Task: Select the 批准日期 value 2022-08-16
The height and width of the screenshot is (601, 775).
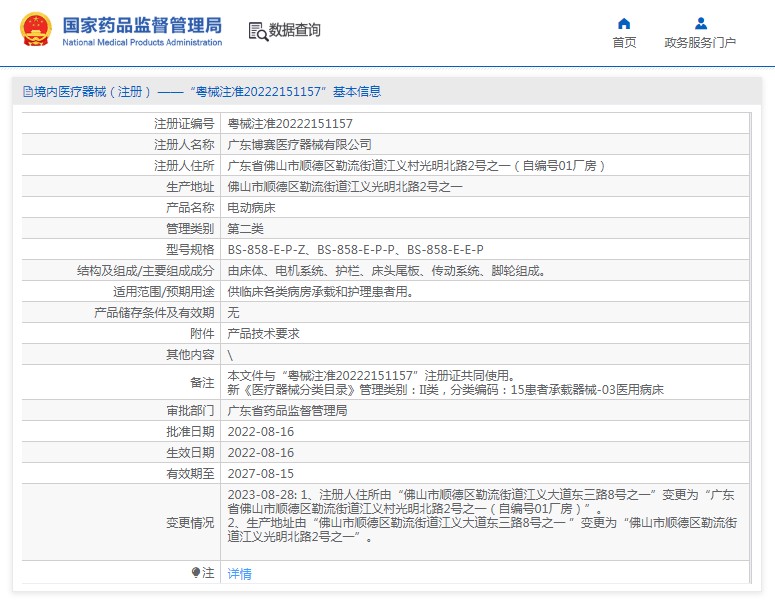Action: [260, 431]
